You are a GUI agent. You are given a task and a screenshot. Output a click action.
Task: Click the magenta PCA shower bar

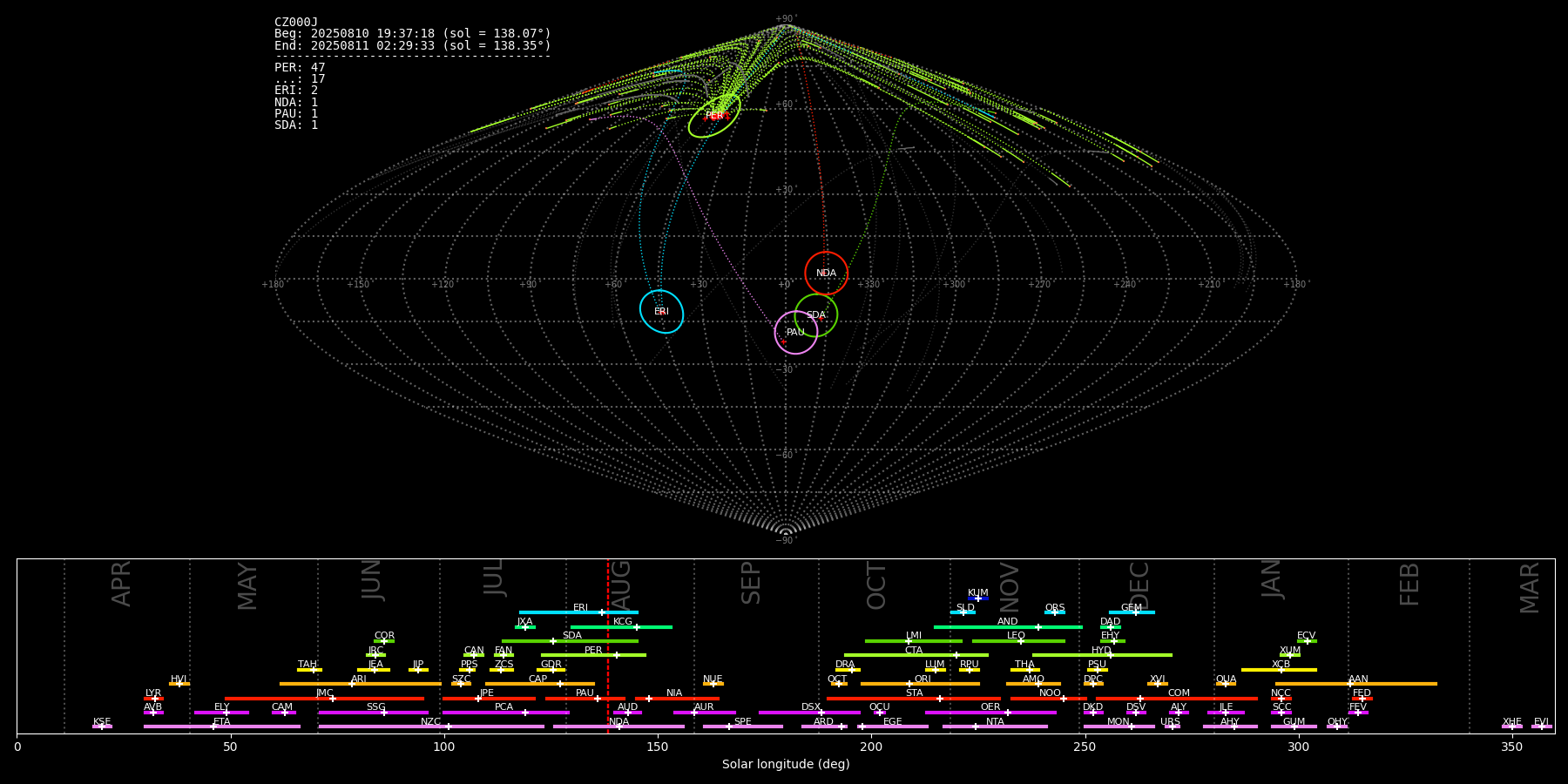click(x=505, y=713)
